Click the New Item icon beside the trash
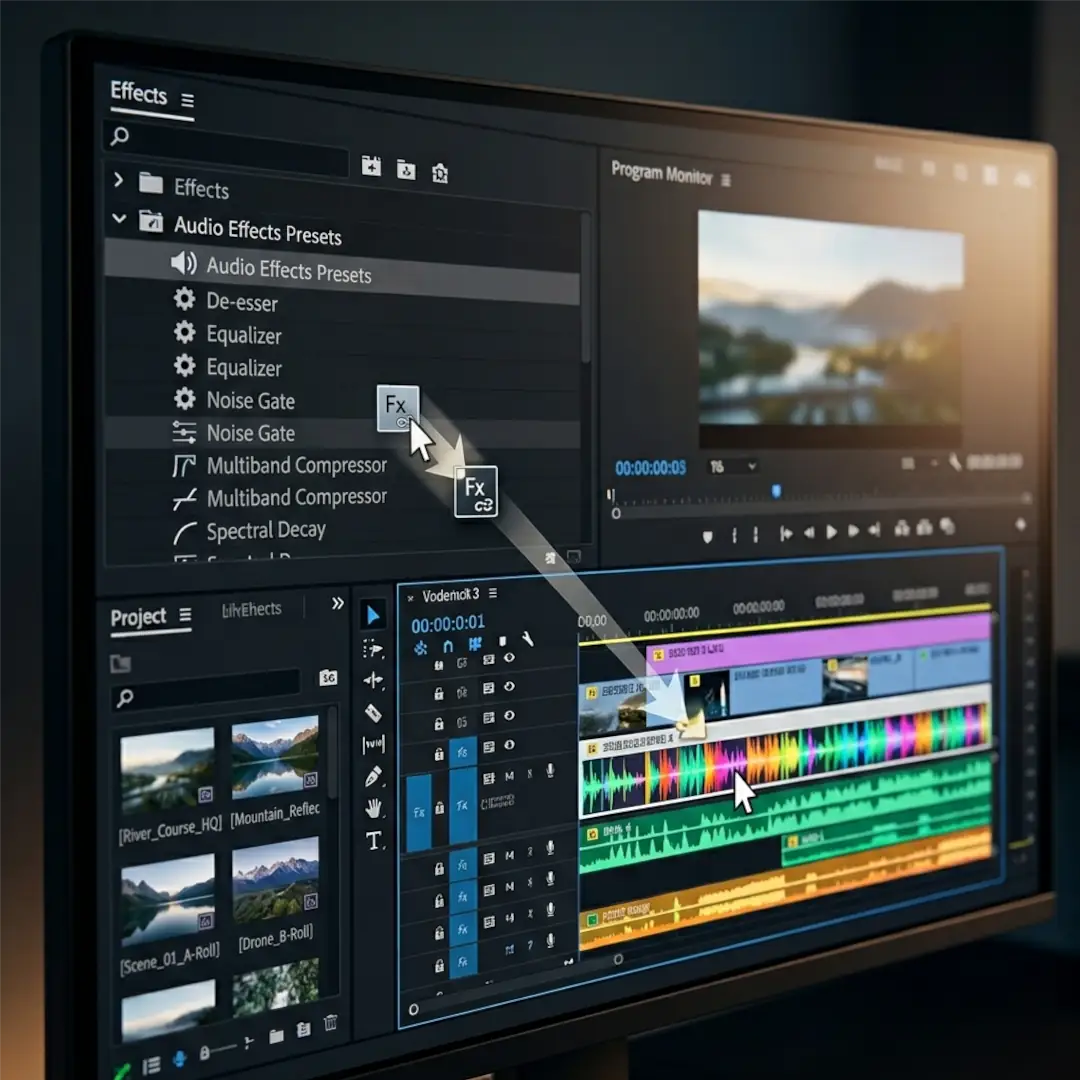The image size is (1080, 1080). 303,1029
